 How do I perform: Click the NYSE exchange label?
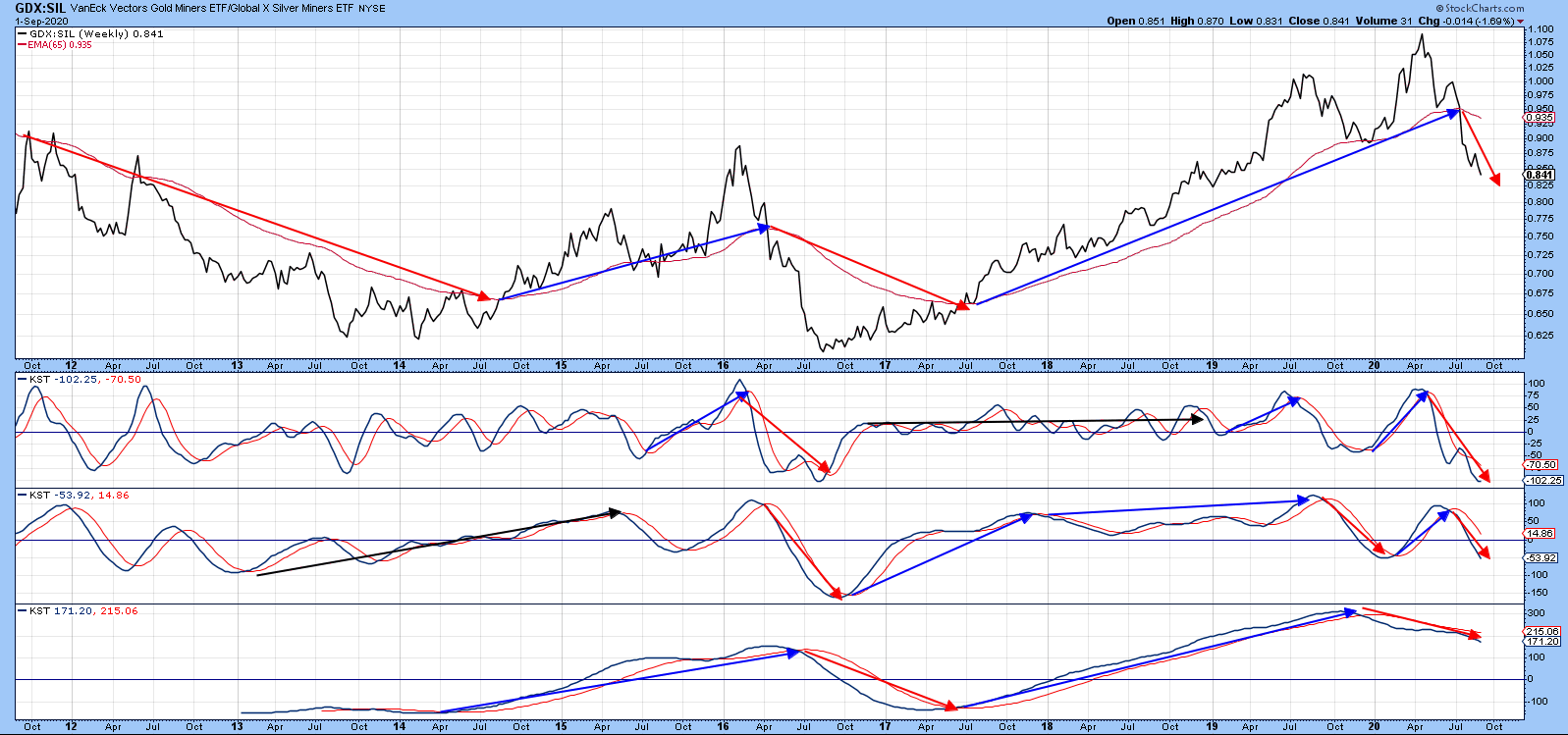tap(372, 9)
